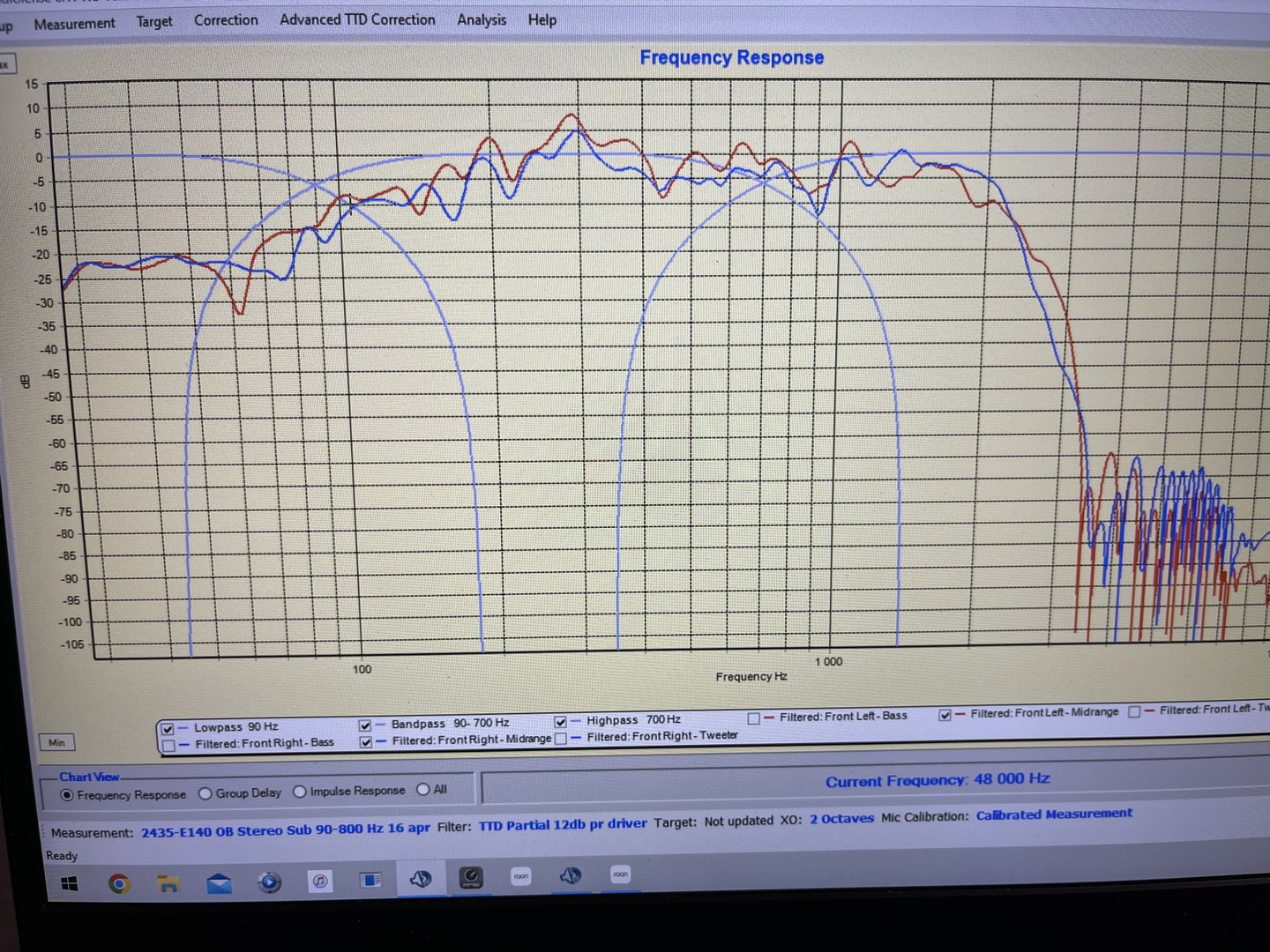The height and width of the screenshot is (952, 1270).
Task: Click the blue window icon beside iTunes
Action: pyautogui.click(x=370, y=880)
